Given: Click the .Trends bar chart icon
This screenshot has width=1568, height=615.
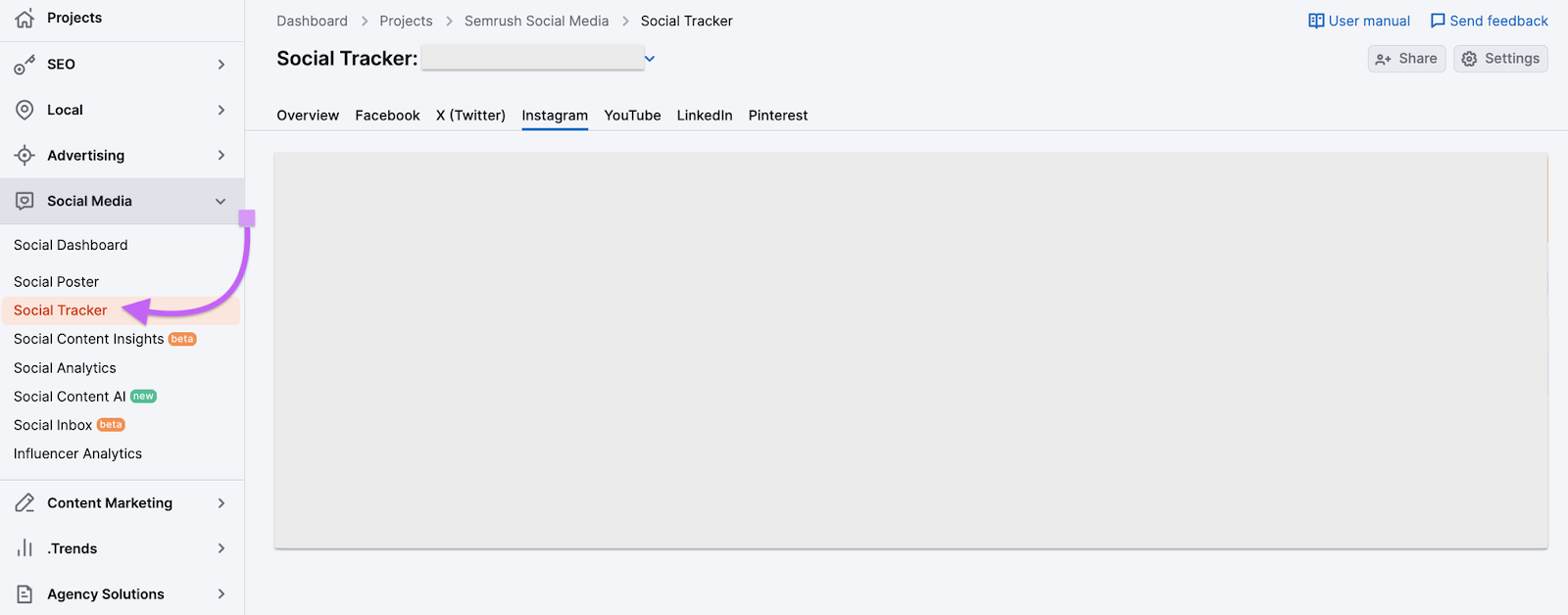Looking at the screenshot, I should pyautogui.click(x=24, y=548).
